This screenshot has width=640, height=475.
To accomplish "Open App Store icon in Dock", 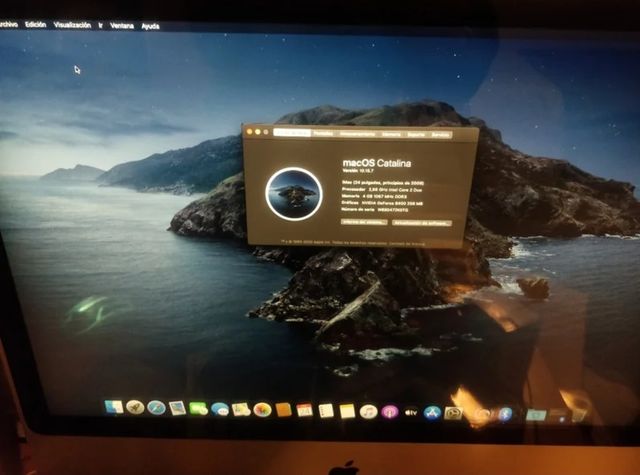I will click(x=432, y=413).
